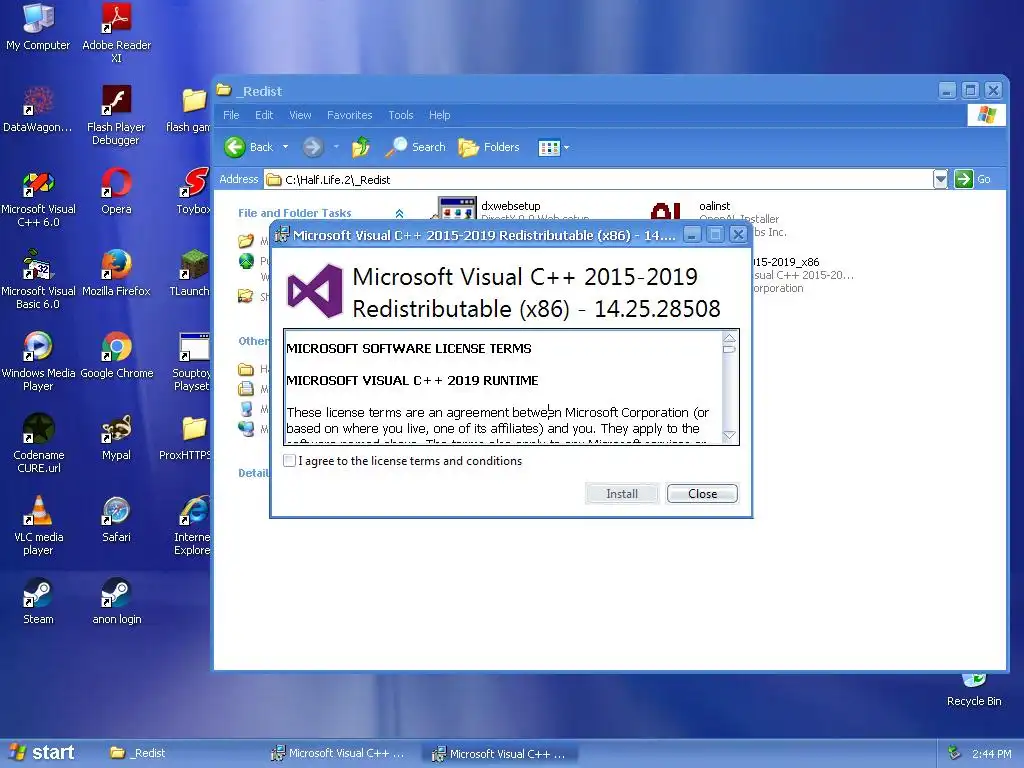1024x768 pixels.
Task: Click the Address bar path field
Action: 598,179
